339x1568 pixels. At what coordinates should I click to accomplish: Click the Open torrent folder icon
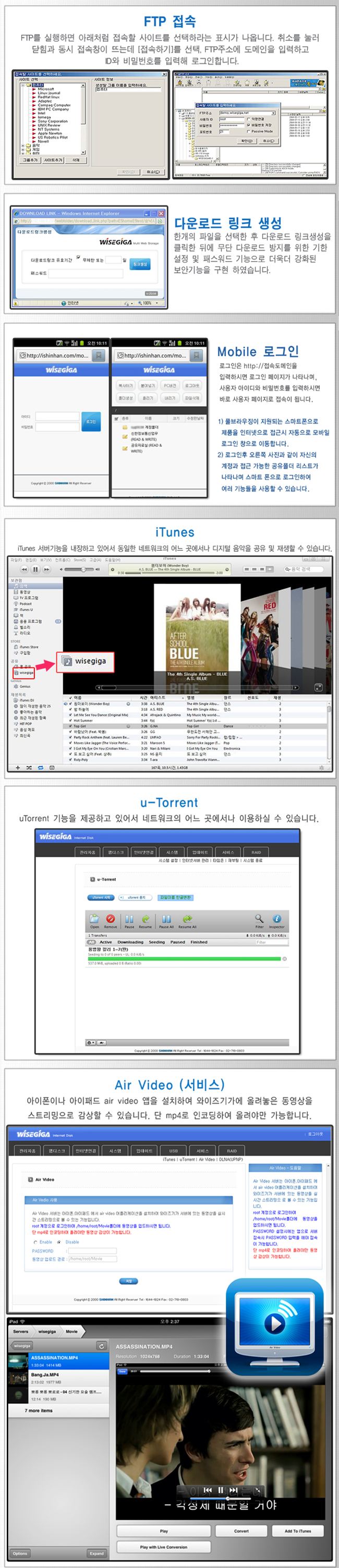click(94, 918)
